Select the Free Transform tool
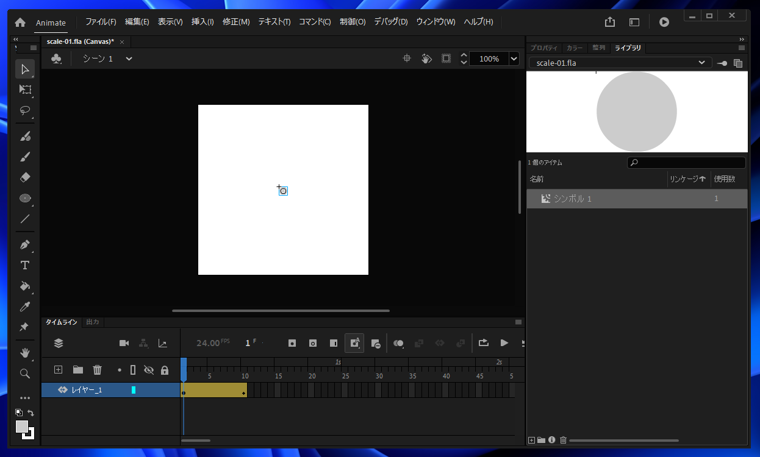The height and width of the screenshot is (457, 760). click(x=25, y=90)
